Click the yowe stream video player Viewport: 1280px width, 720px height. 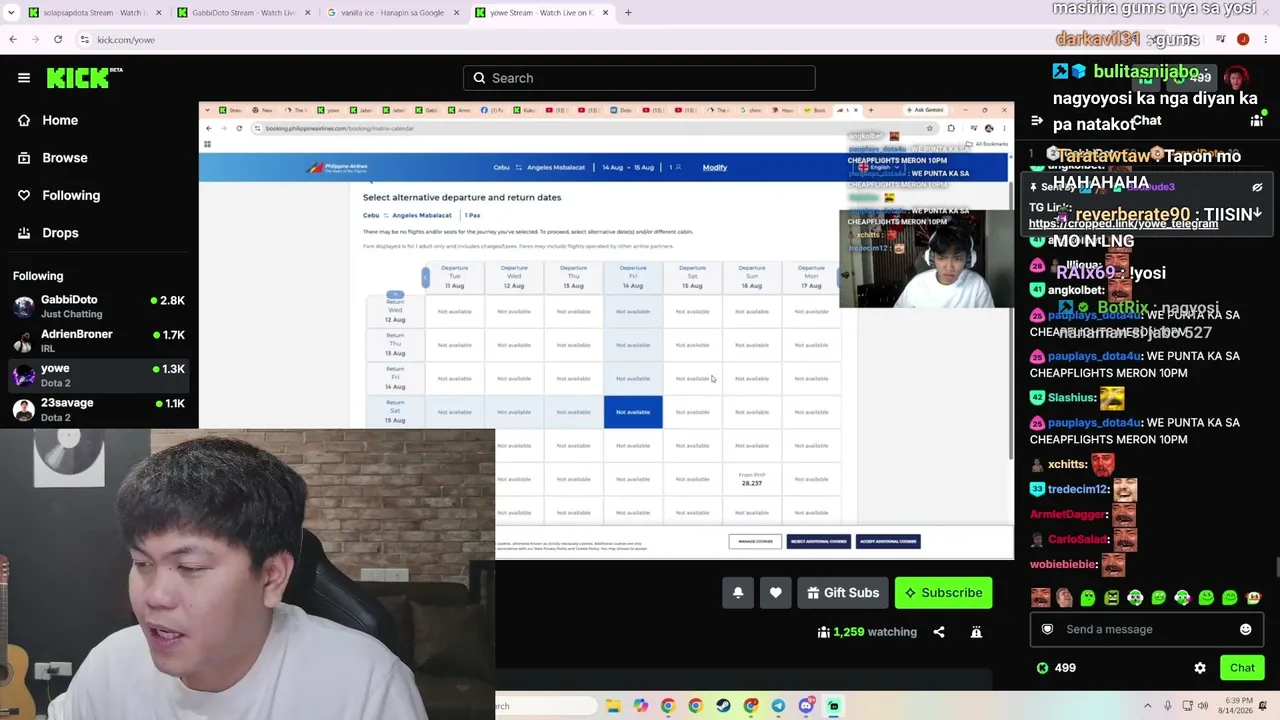pos(606,330)
